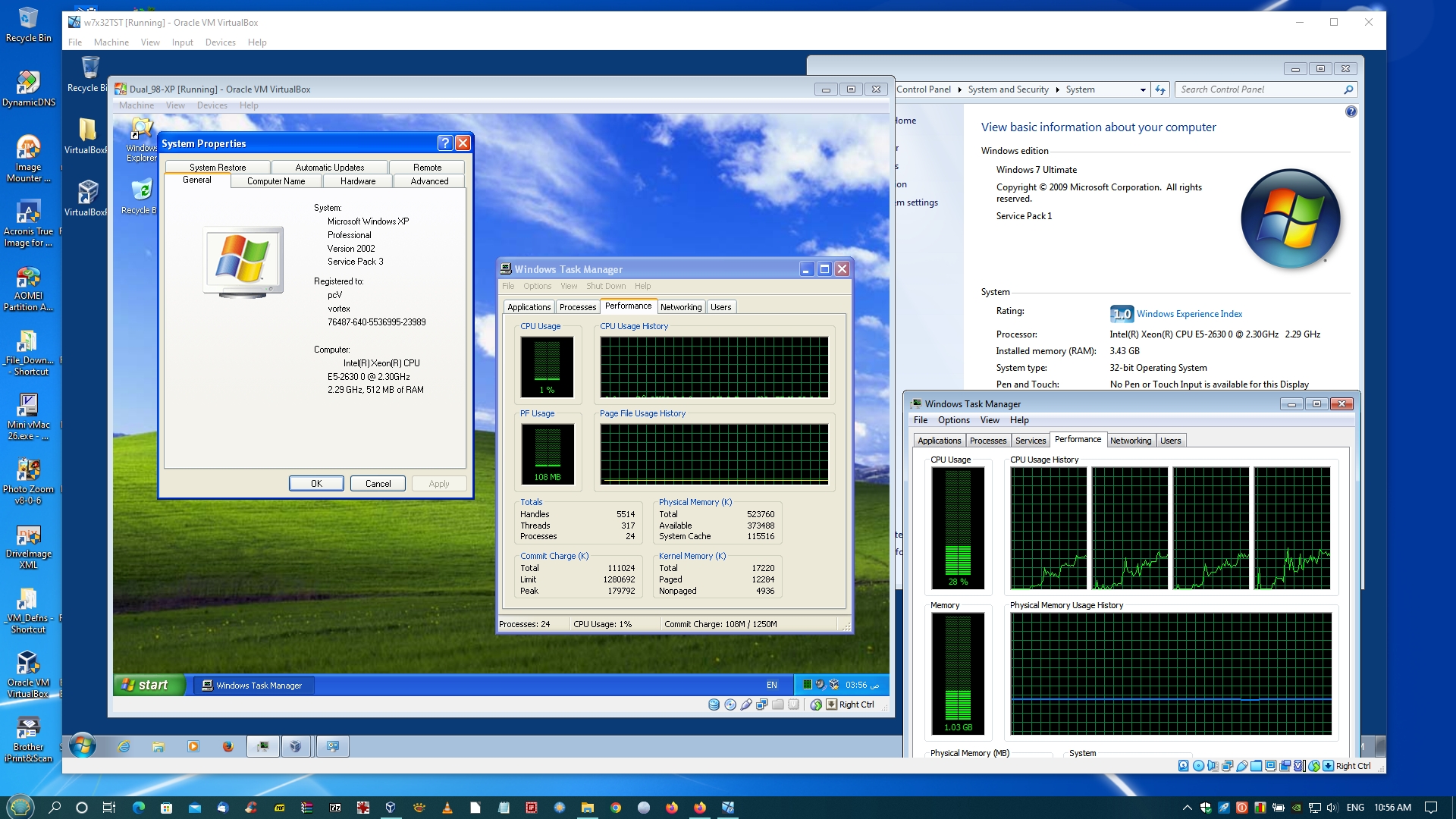Open Windows Media Player in Windows 7 taskbar

click(x=193, y=746)
